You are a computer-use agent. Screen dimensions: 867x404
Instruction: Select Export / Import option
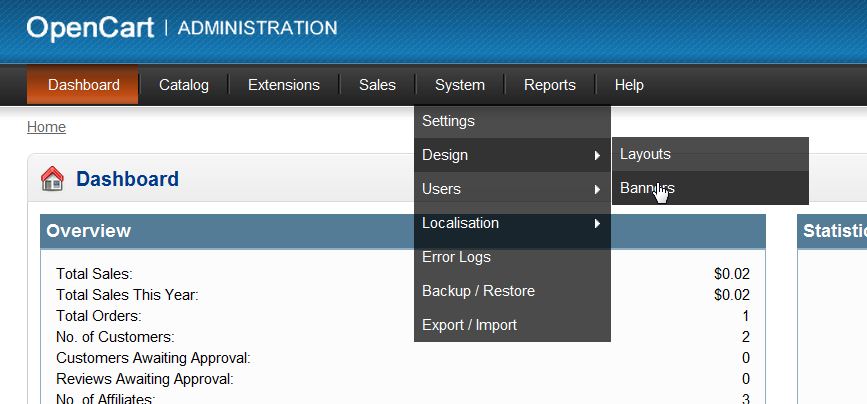(469, 325)
